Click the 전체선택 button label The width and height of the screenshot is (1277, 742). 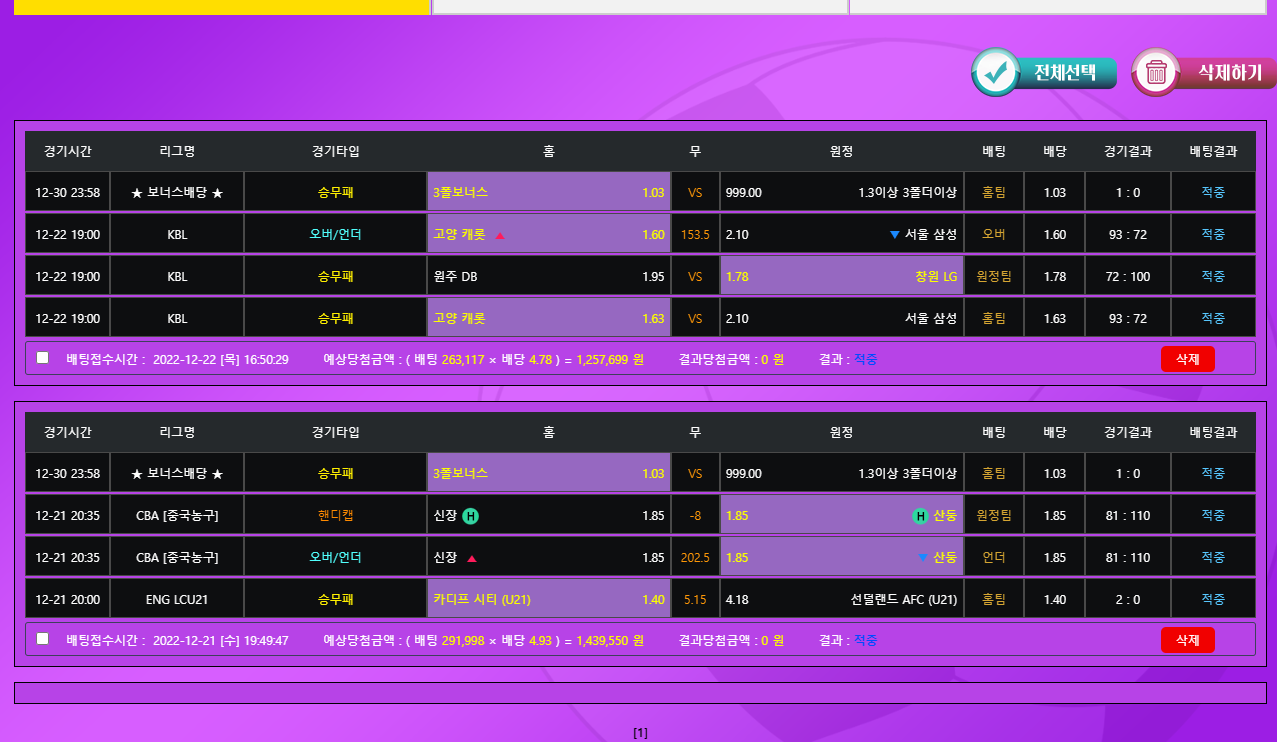[x=1064, y=73]
